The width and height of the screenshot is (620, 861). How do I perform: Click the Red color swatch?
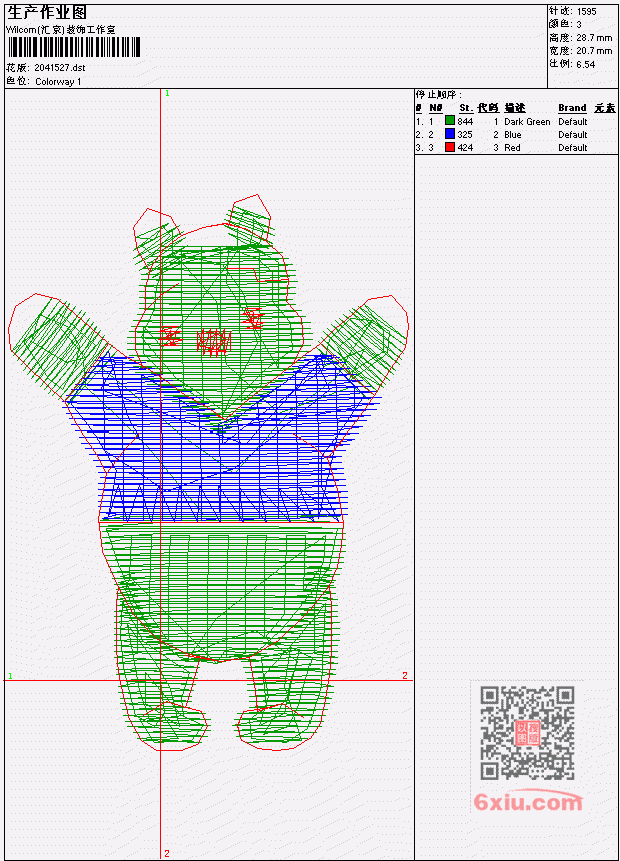coord(450,147)
